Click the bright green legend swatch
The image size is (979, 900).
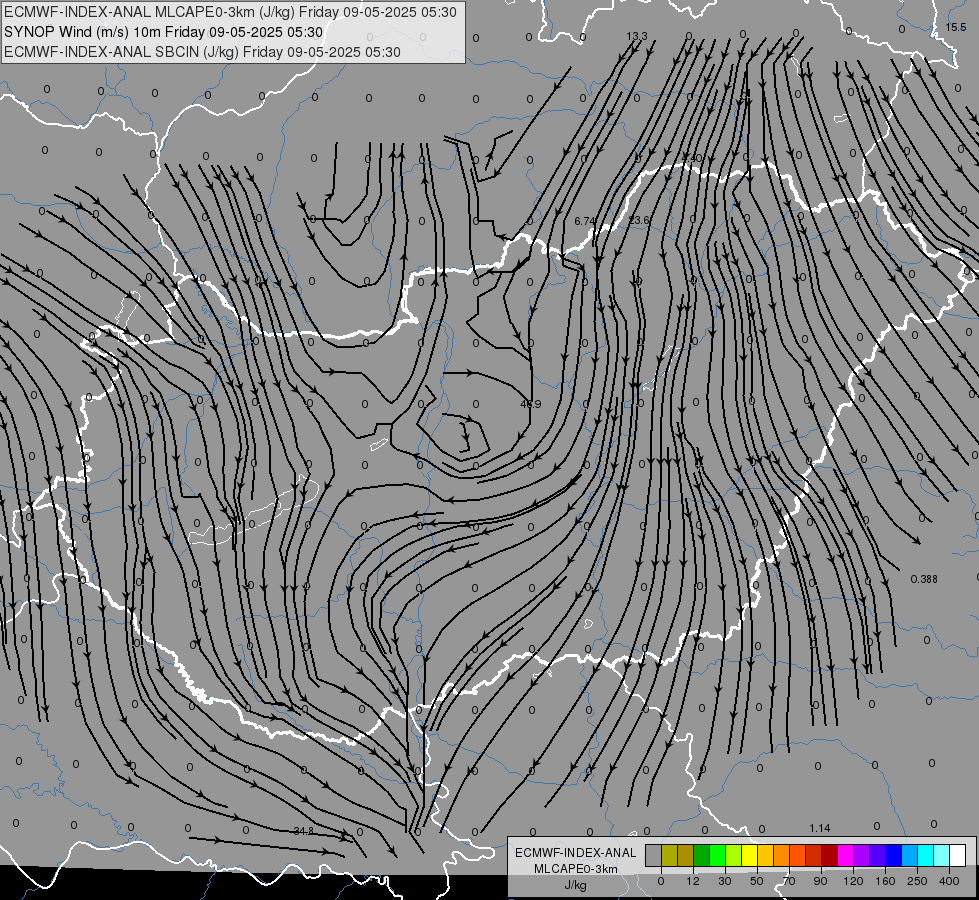click(x=717, y=855)
